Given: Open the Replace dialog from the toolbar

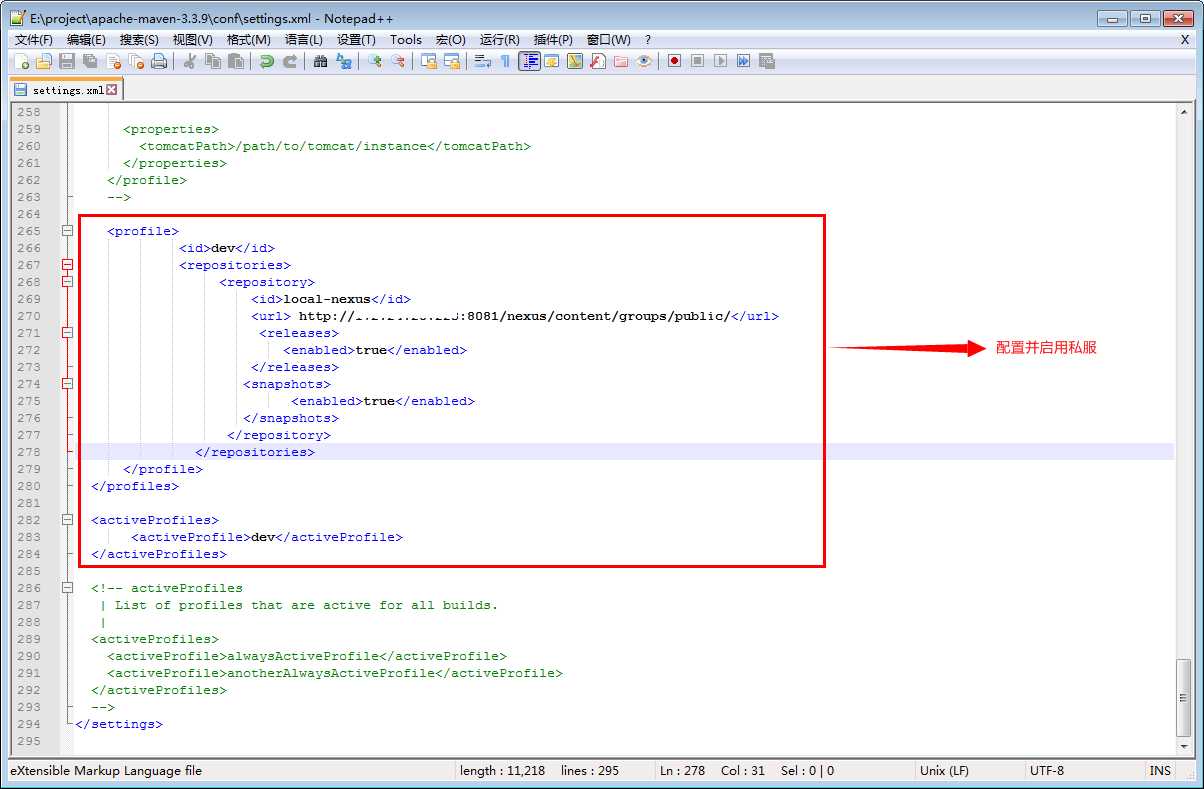Looking at the screenshot, I should point(344,61).
